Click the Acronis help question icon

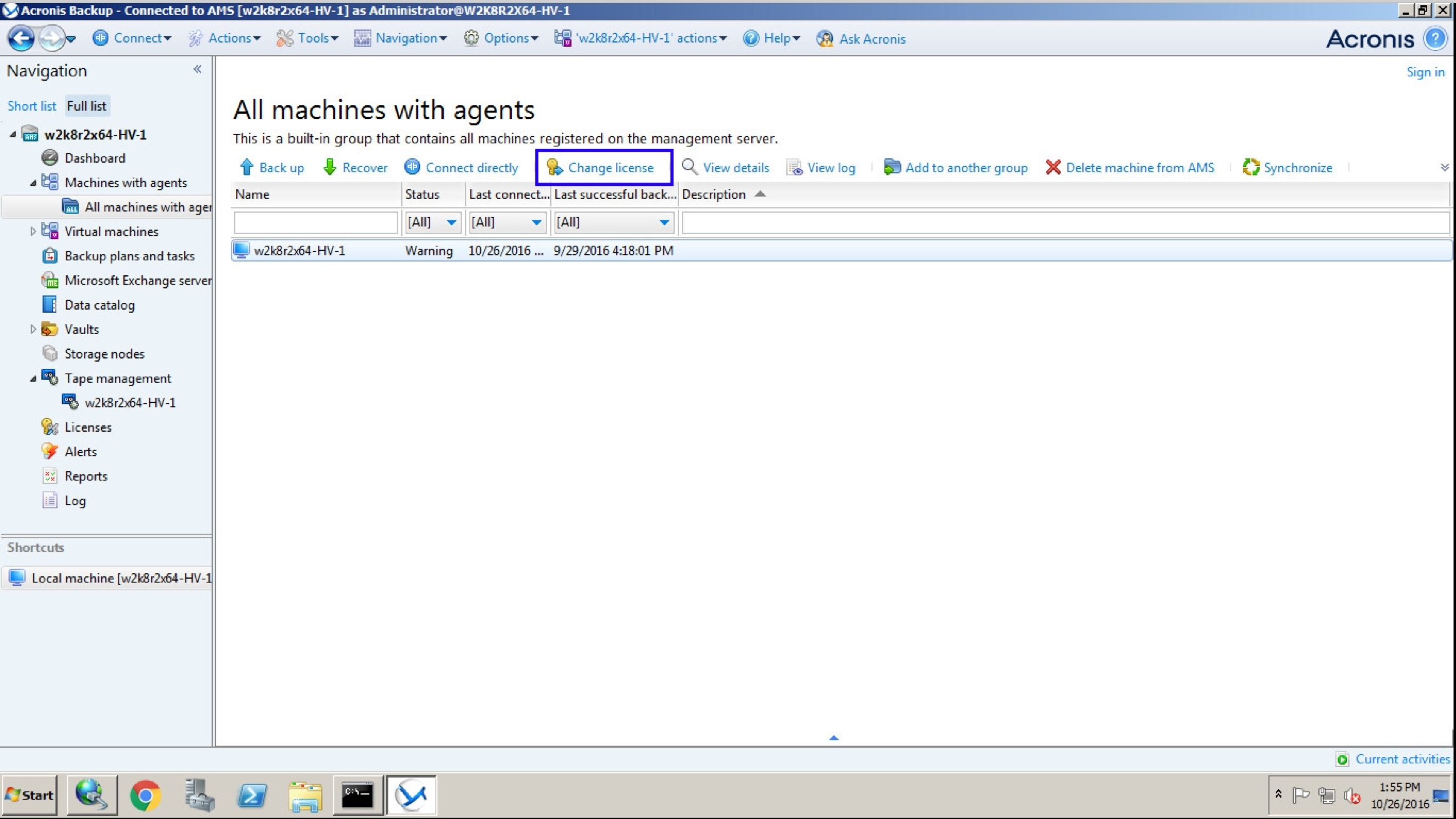pyautogui.click(x=1435, y=38)
